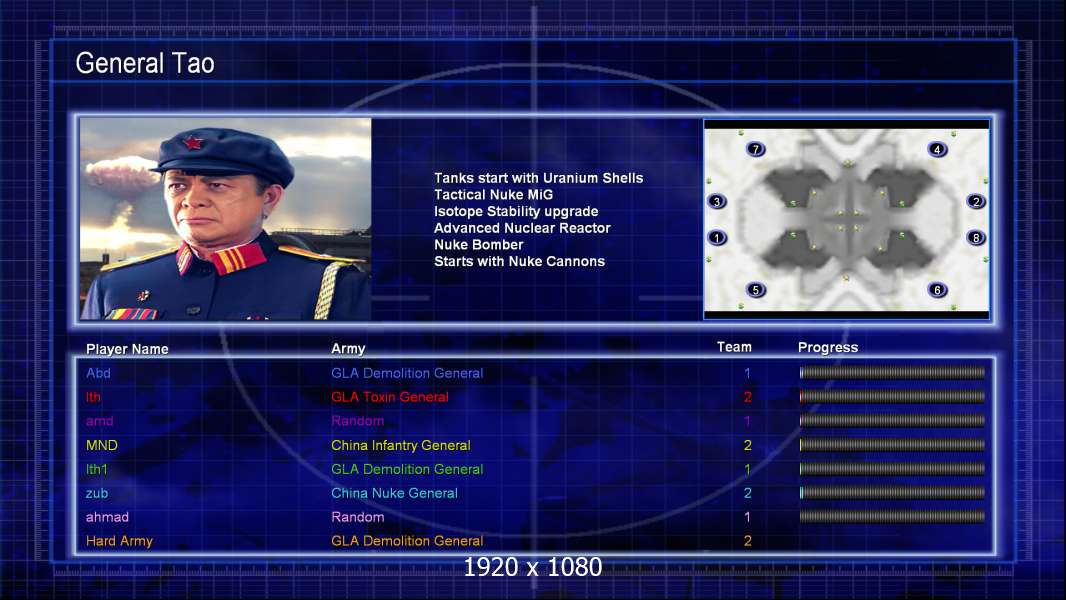Click start position marker 3 on minimap
Viewport: 1066px width, 600px height.
point(717,201)
